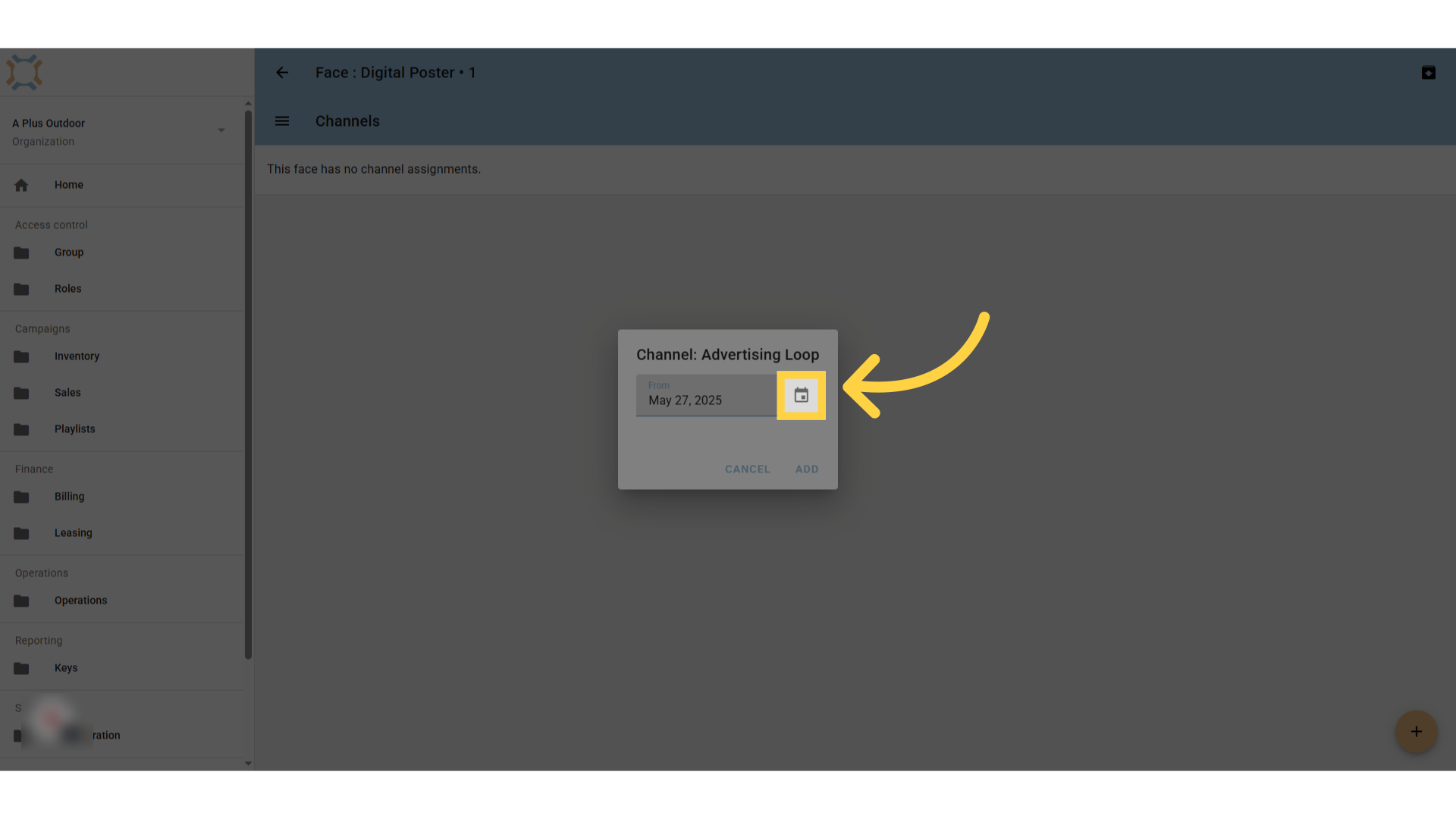Click the Keys folder icon

pyautogui.click(x=21, y=668)
